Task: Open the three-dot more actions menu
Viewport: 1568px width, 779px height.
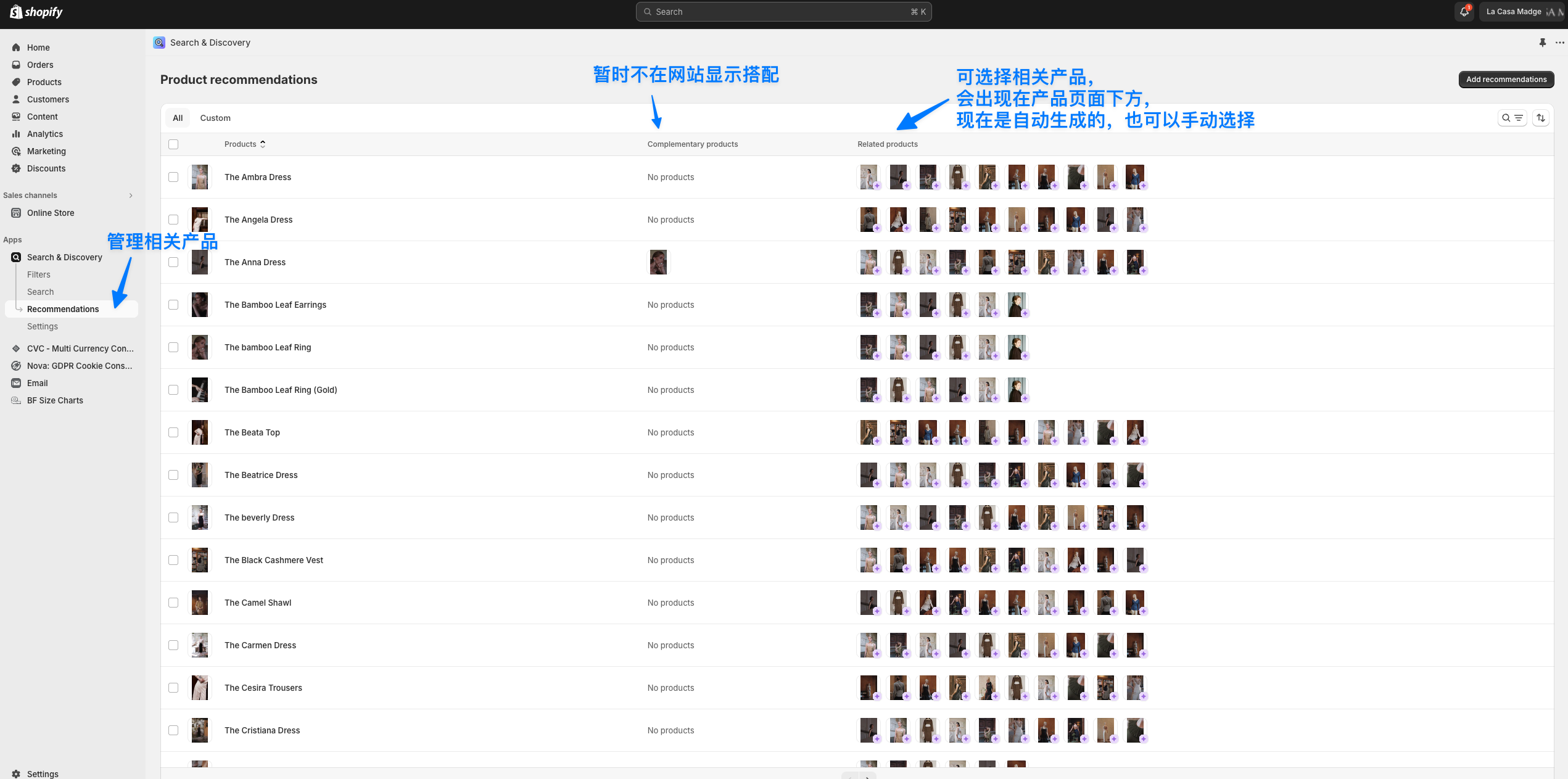Action: point(1559,43)
